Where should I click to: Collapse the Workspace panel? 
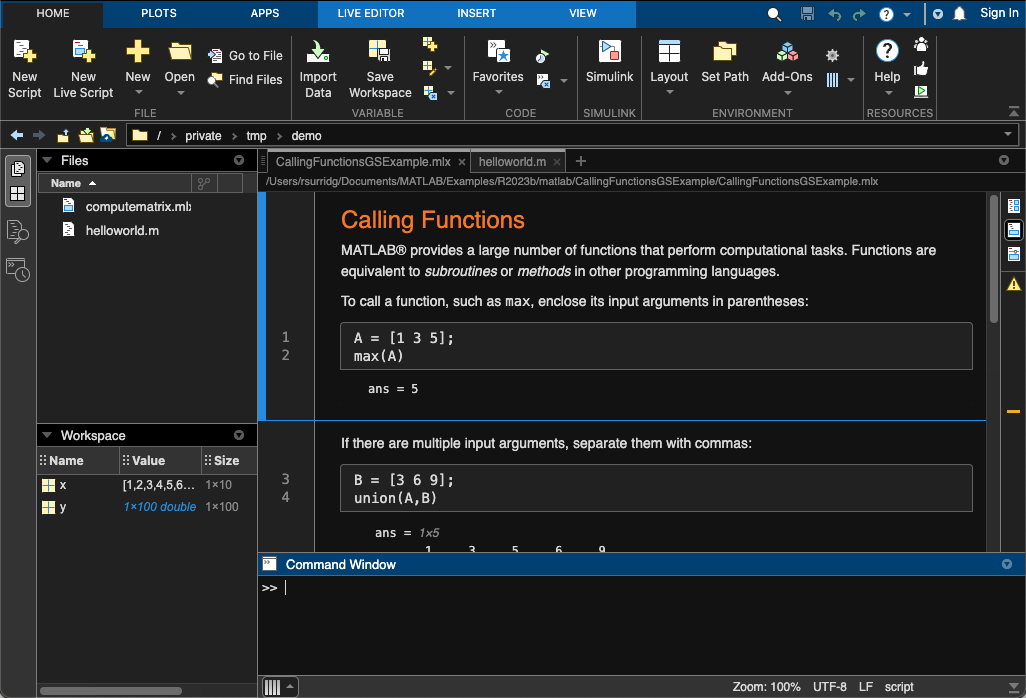tap(47, 436)
